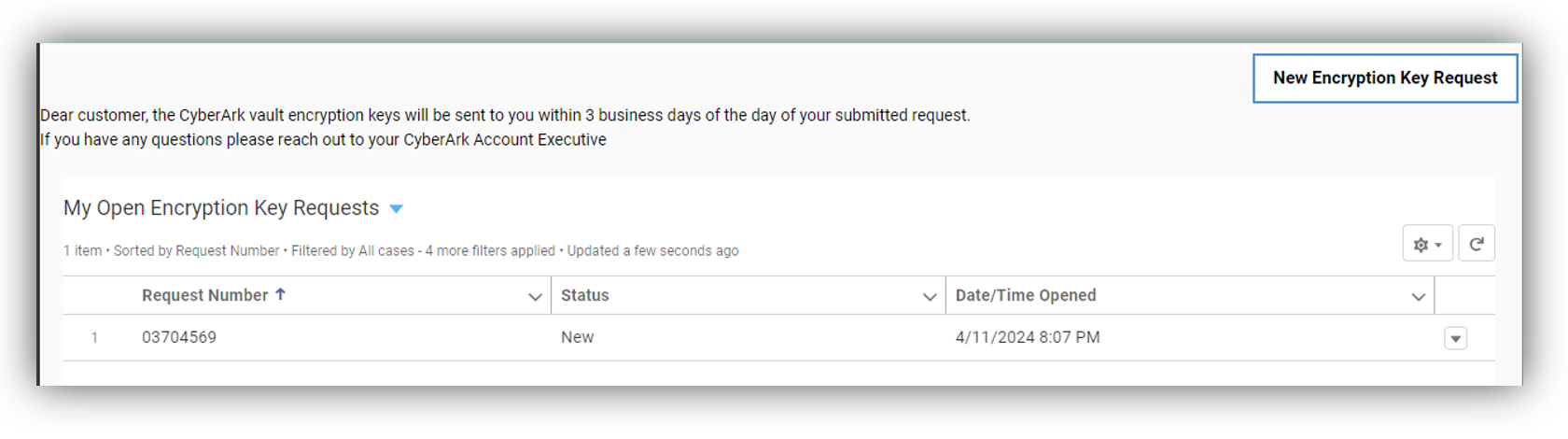Screen dimensions: 1568x439
Task: Open request number 03704569
Action: coord(179,338)
